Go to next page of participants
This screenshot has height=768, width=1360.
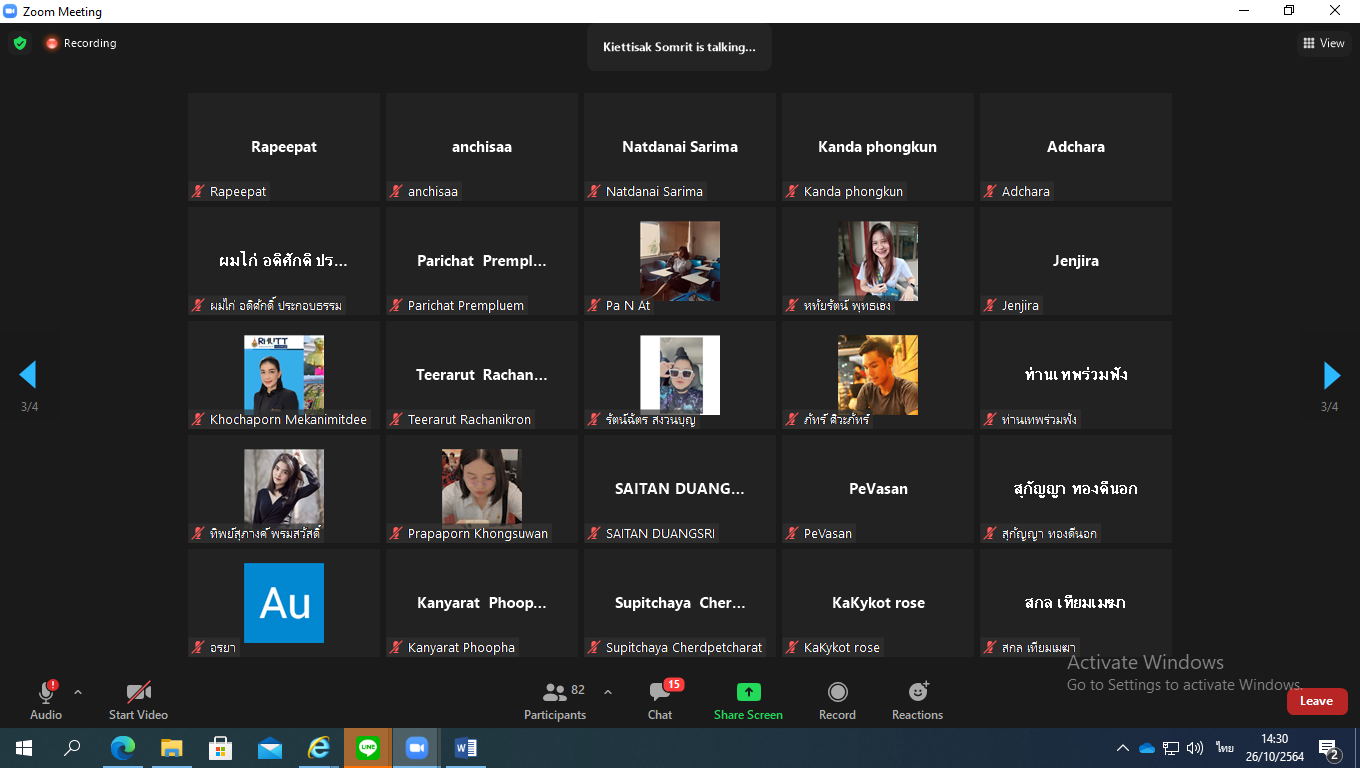(x=1331, y=375)
